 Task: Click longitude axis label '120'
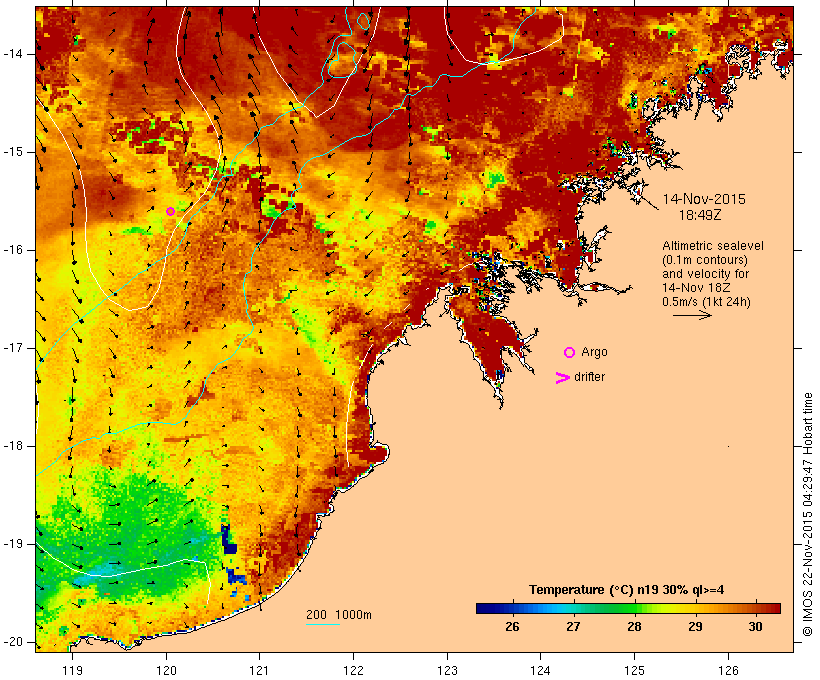point(166,670)
